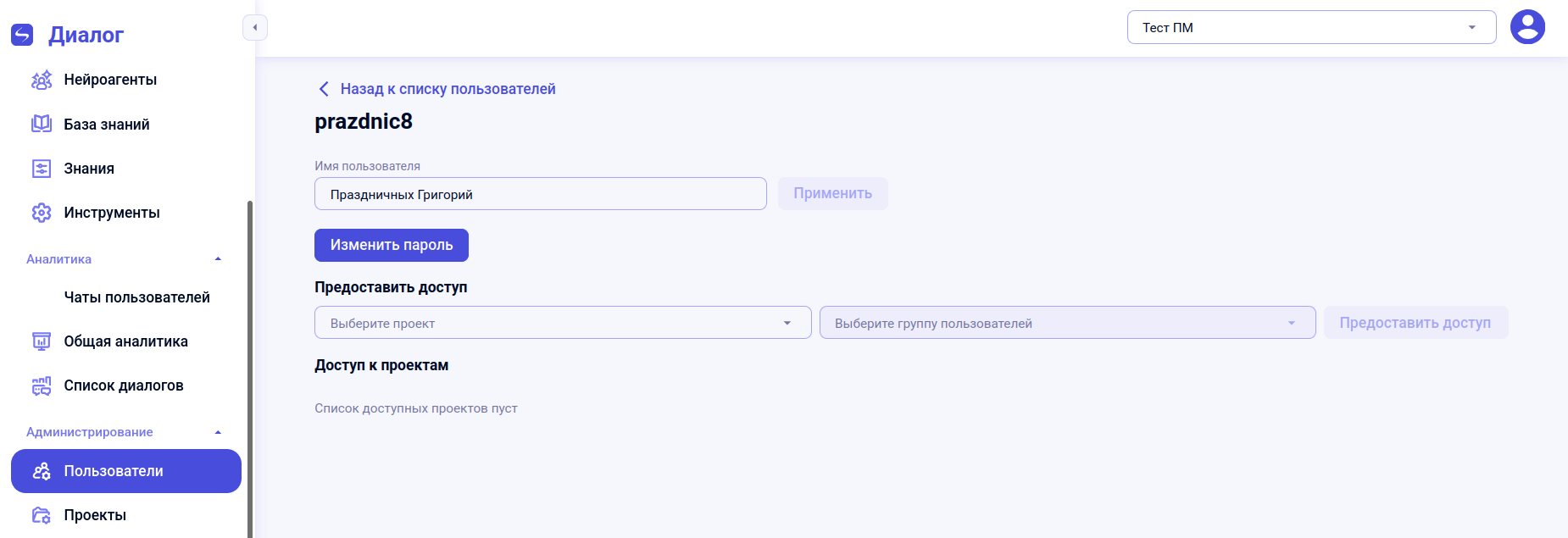Open Список диалогов page
Image resolution: width=1568 pixels, height=538 pixels.
(126, 385)
